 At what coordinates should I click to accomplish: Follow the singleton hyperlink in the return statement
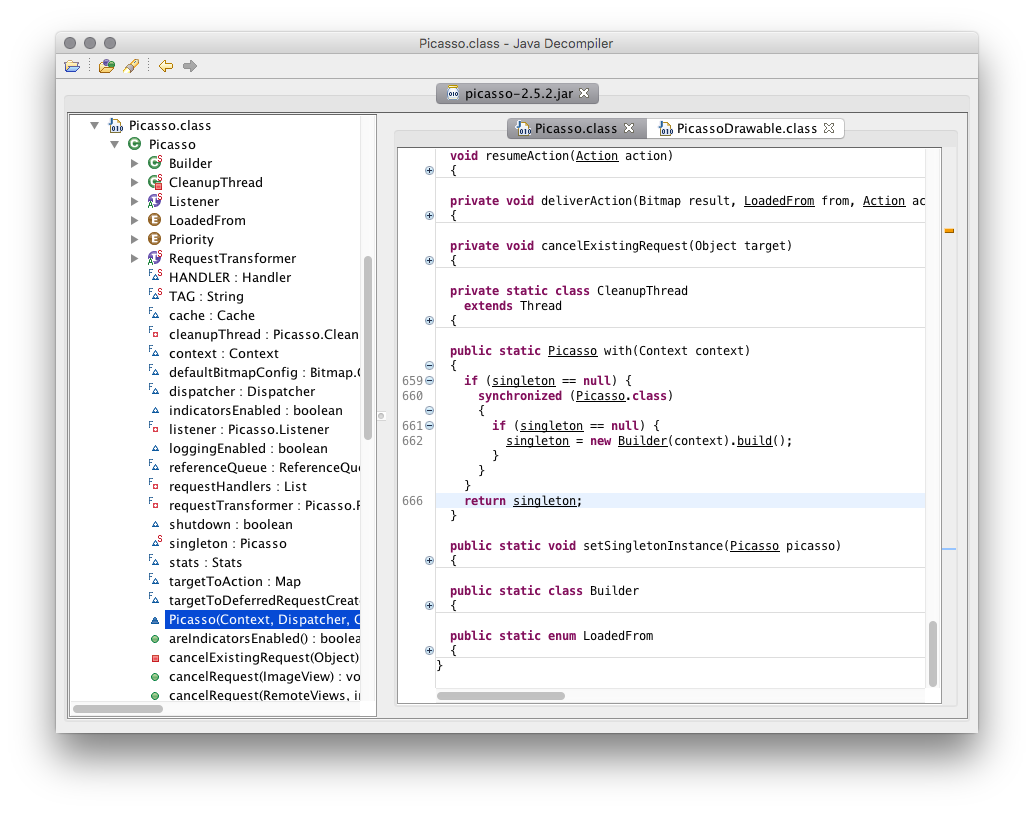tap(545, 500)
